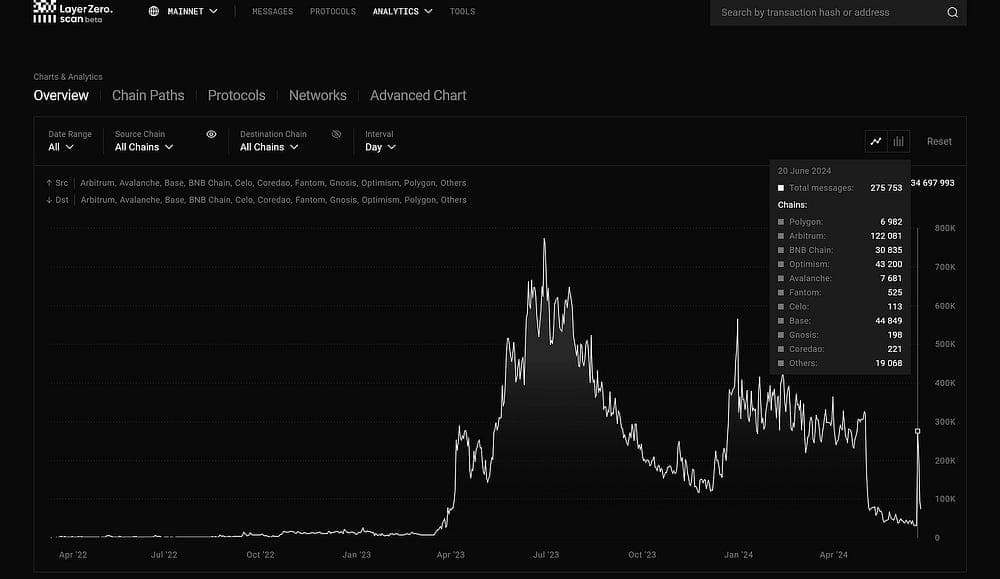Click the magnifier icon in the search bar

point(952,12)
